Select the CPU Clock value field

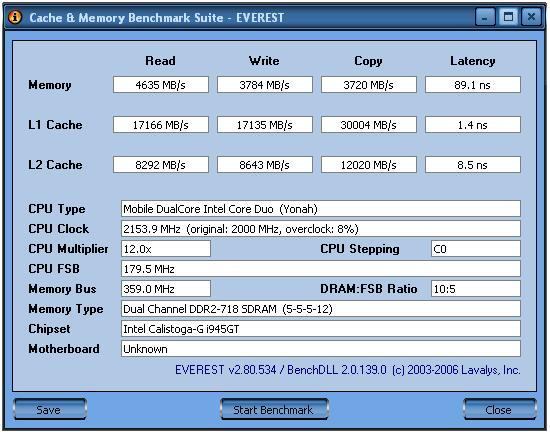[x=321, y=229]
